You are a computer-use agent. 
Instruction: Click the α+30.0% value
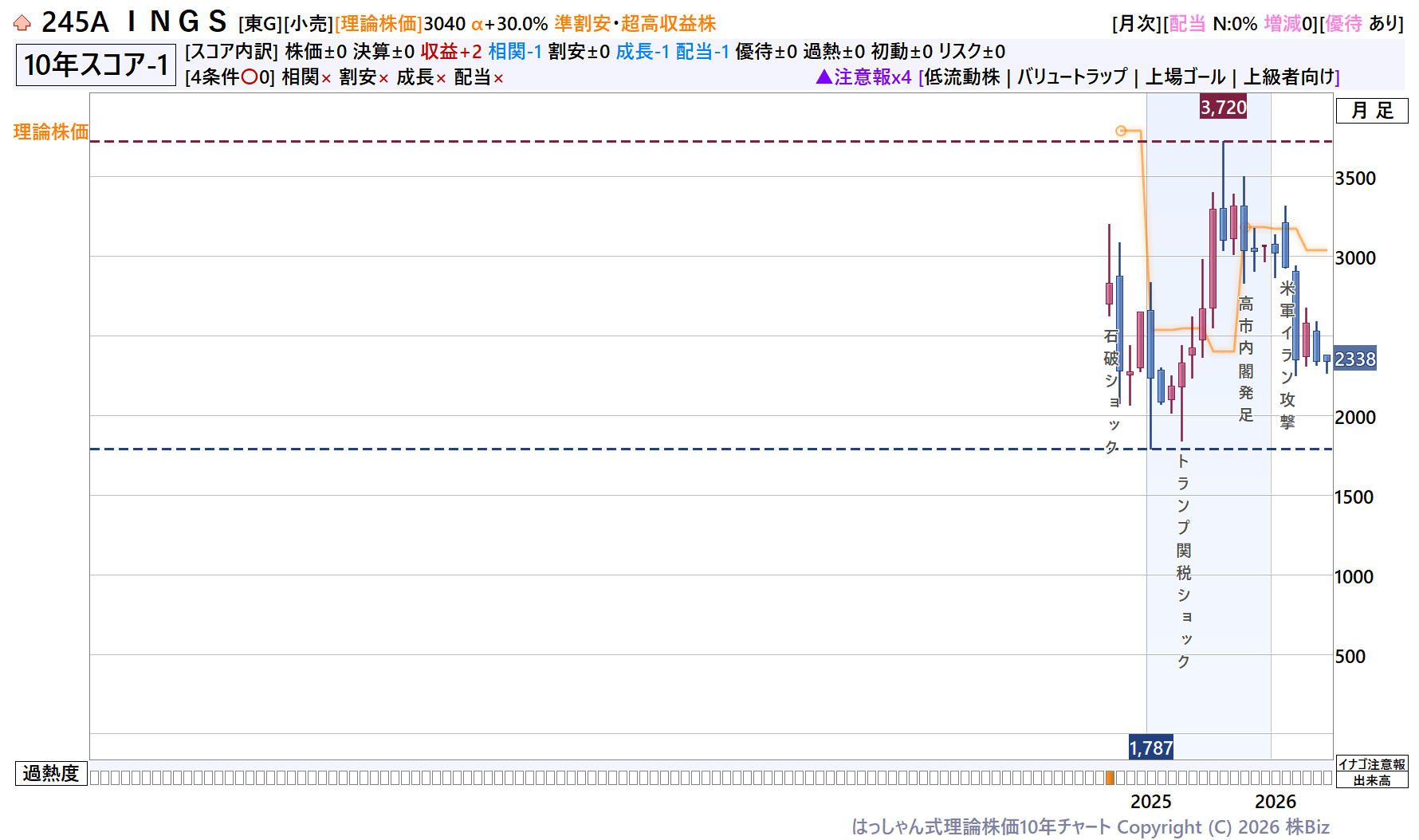509,24
